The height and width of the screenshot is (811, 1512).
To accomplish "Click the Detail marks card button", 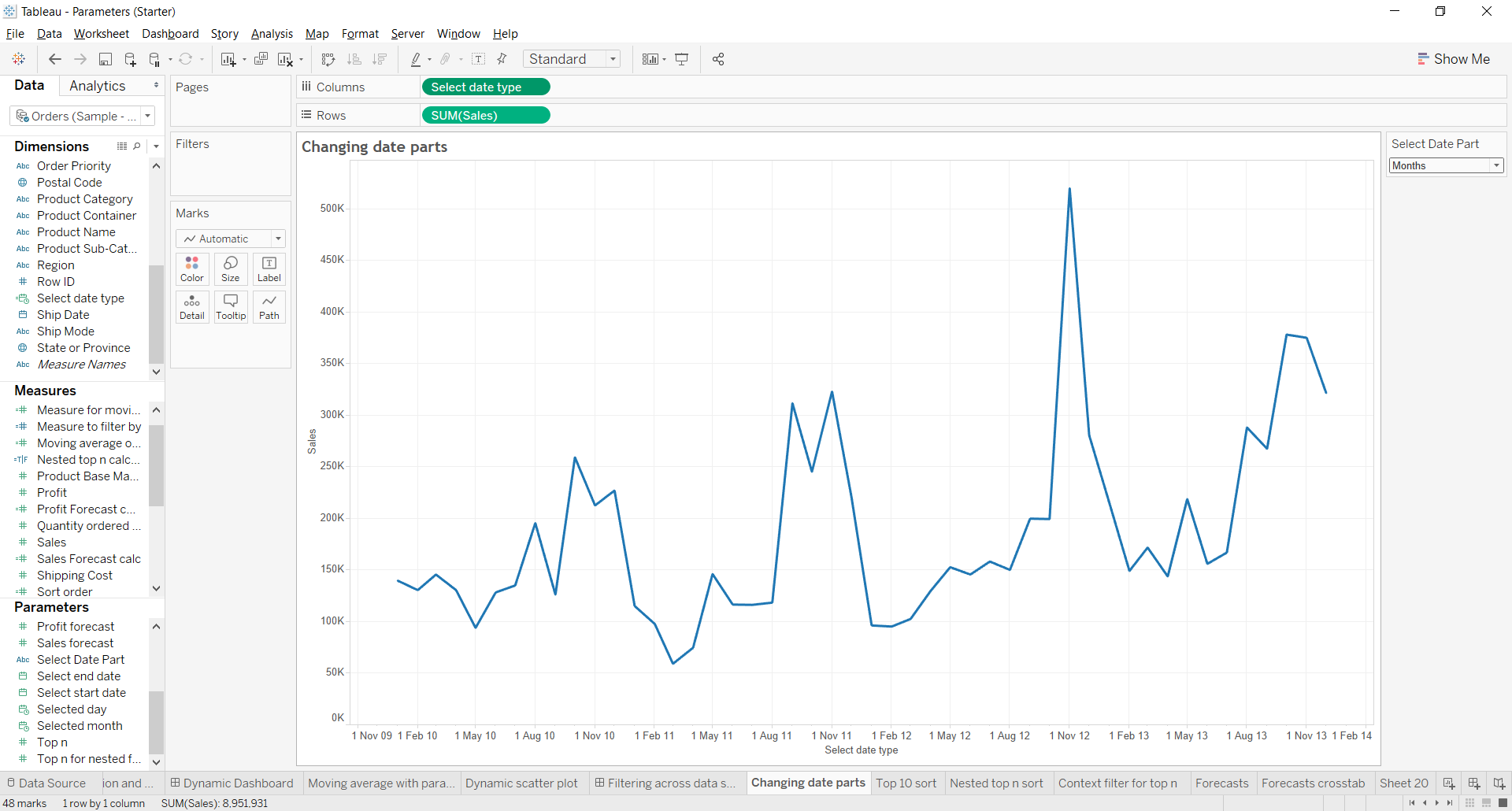I will tap(192, 307).
